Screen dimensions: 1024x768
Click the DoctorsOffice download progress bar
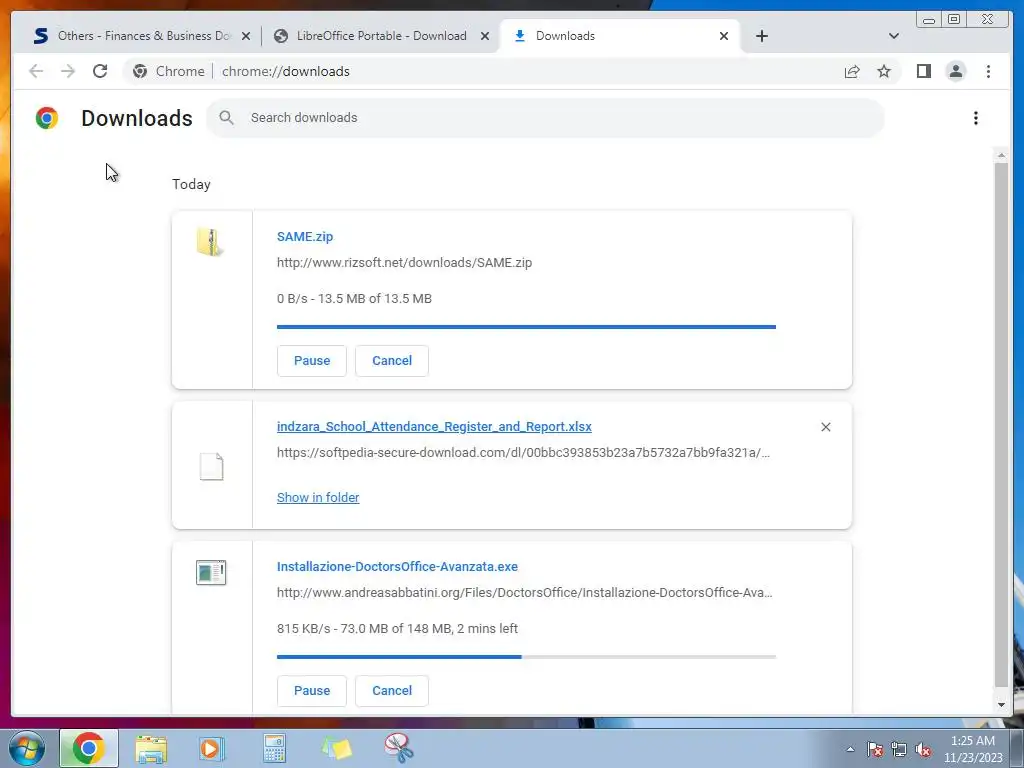point(526,656)
